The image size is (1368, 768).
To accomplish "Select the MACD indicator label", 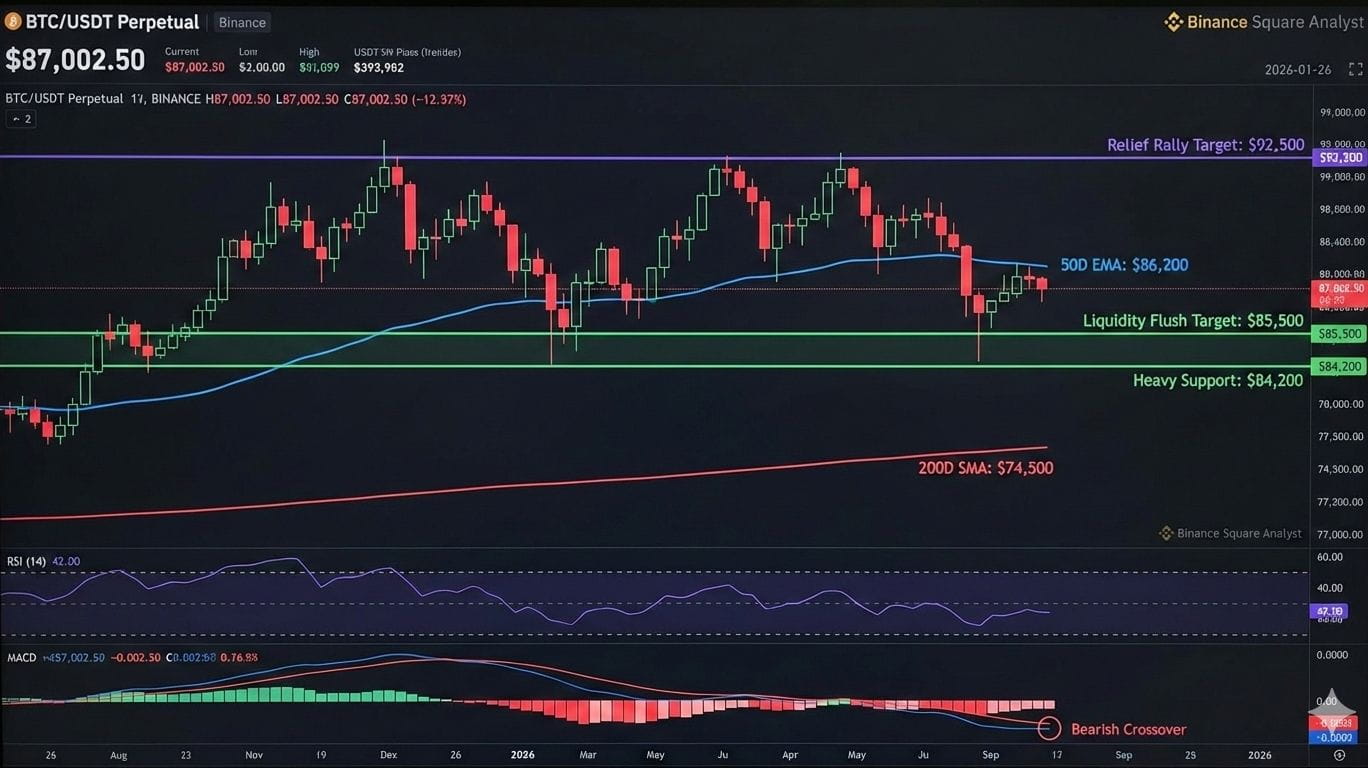I will click(22, 658).
